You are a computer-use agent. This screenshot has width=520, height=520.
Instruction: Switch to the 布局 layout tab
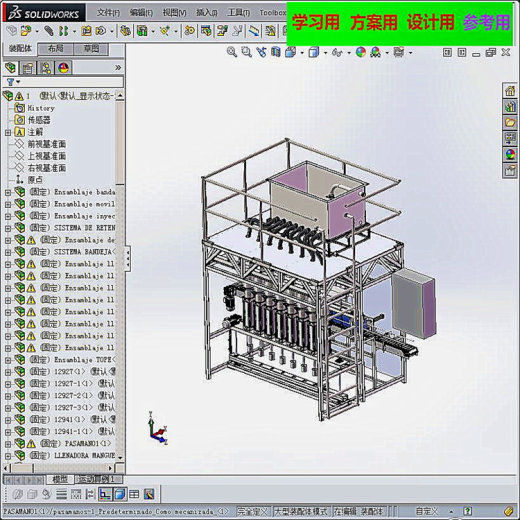click(55, 49)
